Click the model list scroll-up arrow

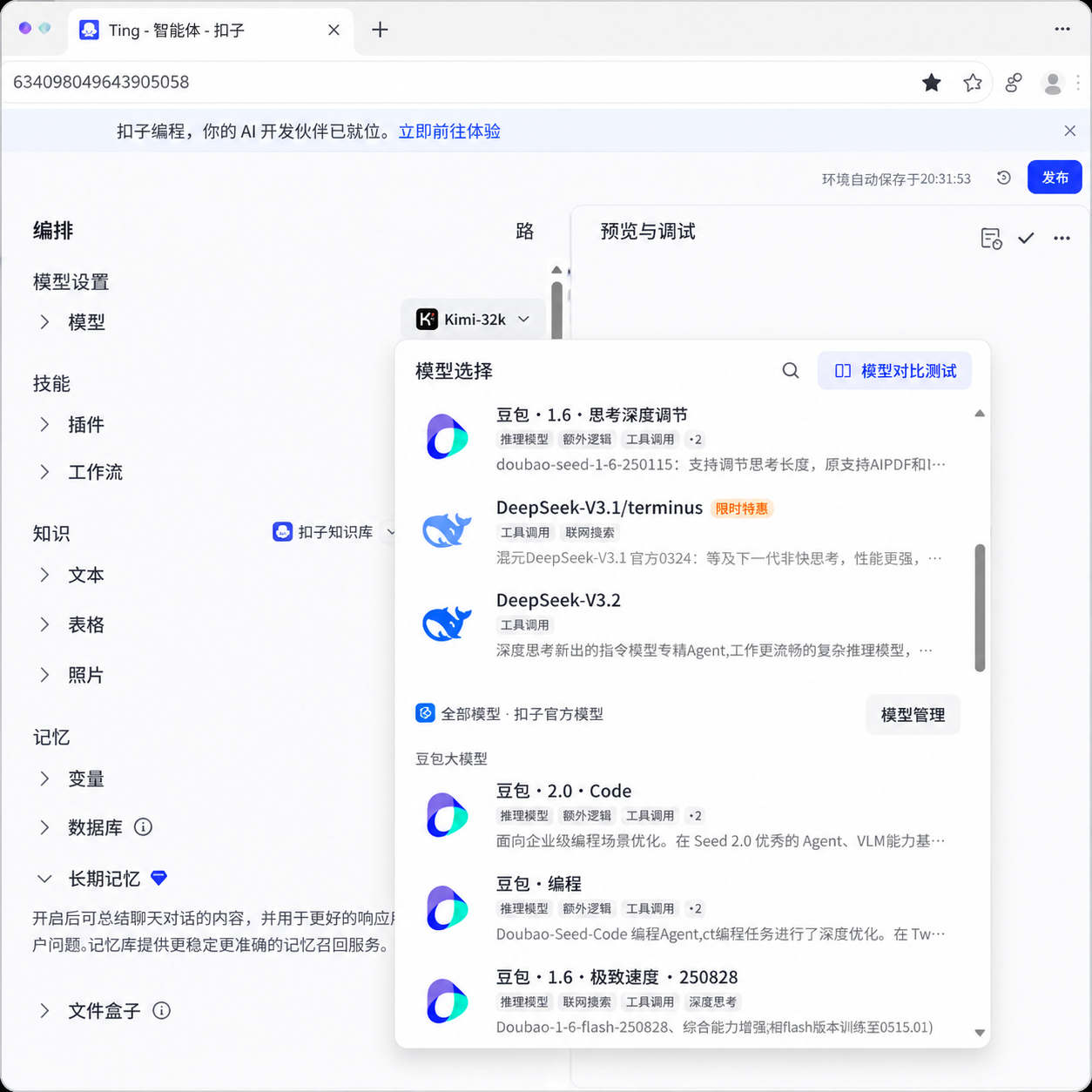[980, 414]
